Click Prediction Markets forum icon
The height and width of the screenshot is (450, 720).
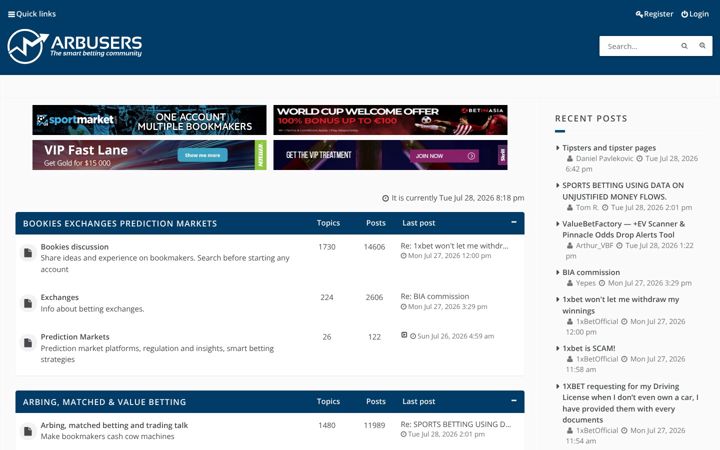28,343
